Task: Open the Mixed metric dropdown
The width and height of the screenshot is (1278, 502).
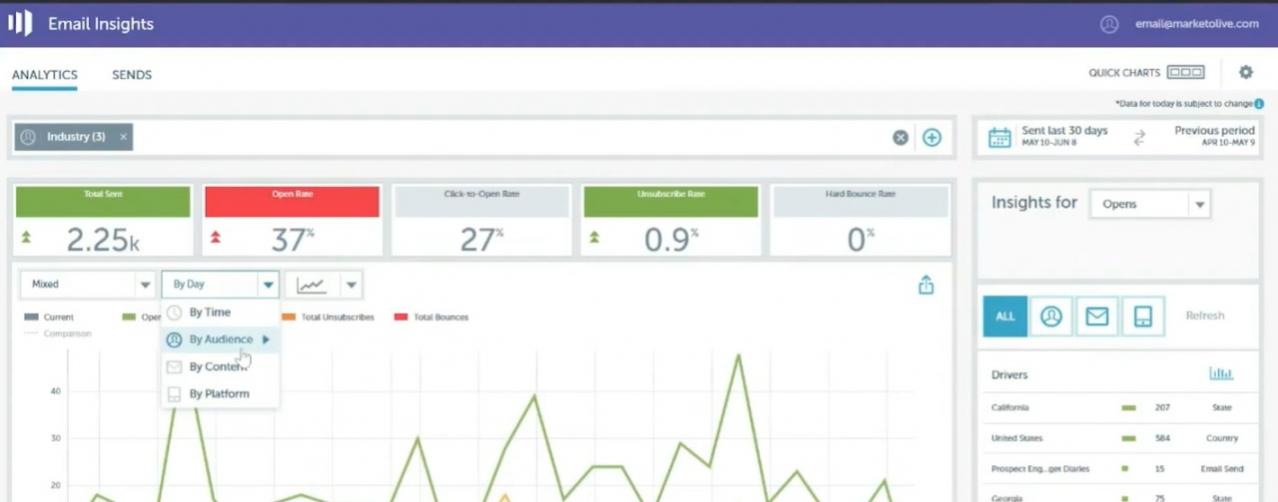Action: (x=88, y=284)
